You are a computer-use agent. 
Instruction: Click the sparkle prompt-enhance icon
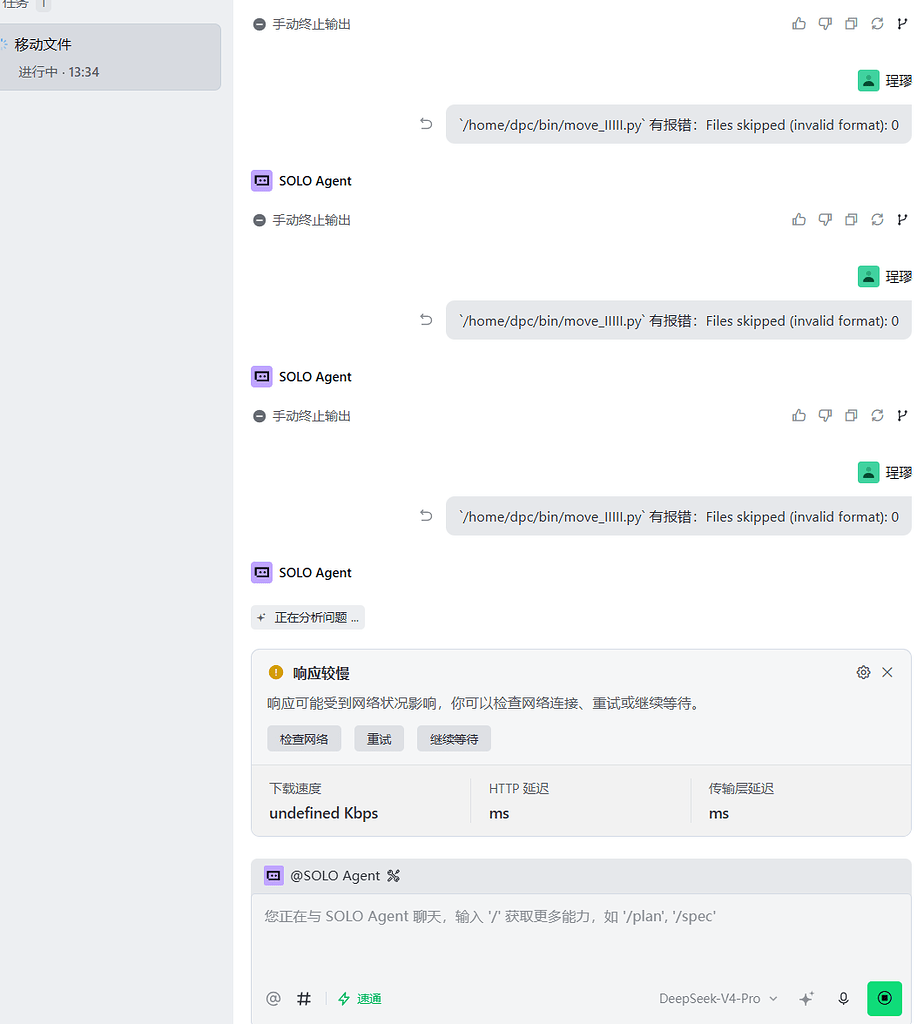coord(806,999)
